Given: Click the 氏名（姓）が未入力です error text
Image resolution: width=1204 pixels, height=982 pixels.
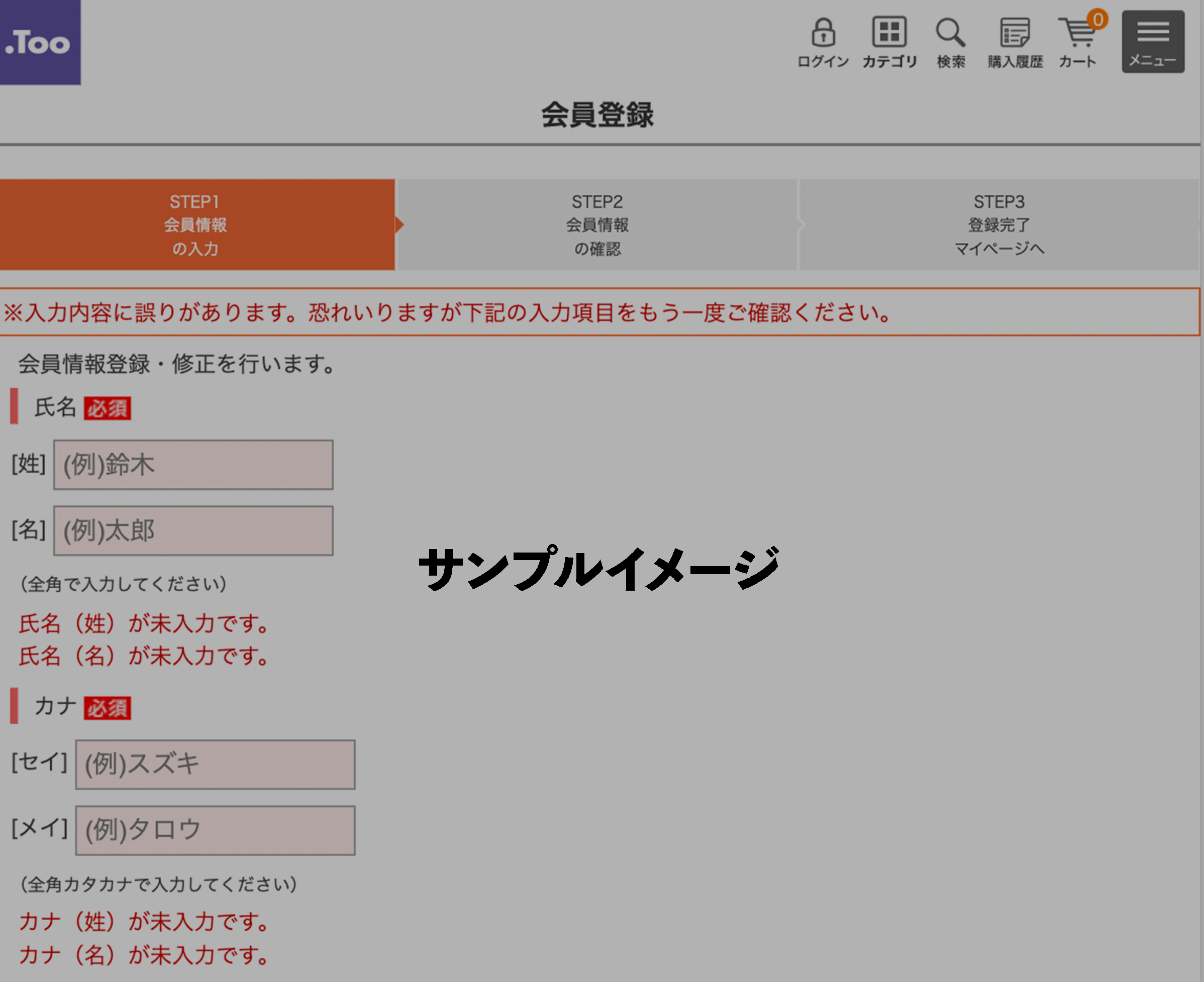Looking at the screenshot, I should (144, 623).
